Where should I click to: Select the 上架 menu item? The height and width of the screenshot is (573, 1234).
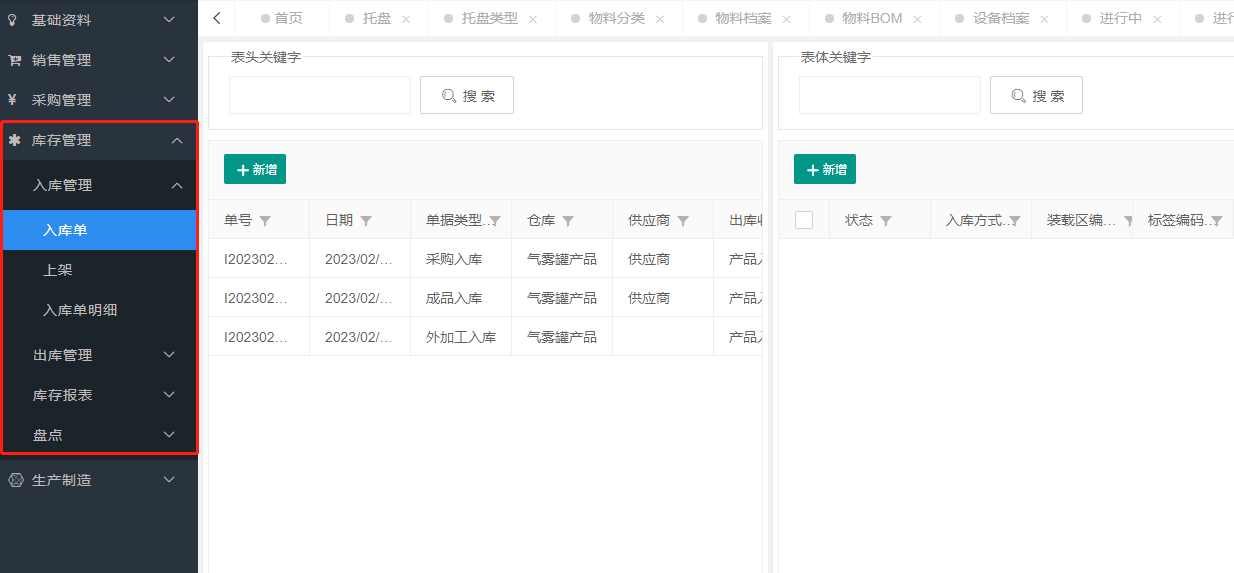[58, 270]
